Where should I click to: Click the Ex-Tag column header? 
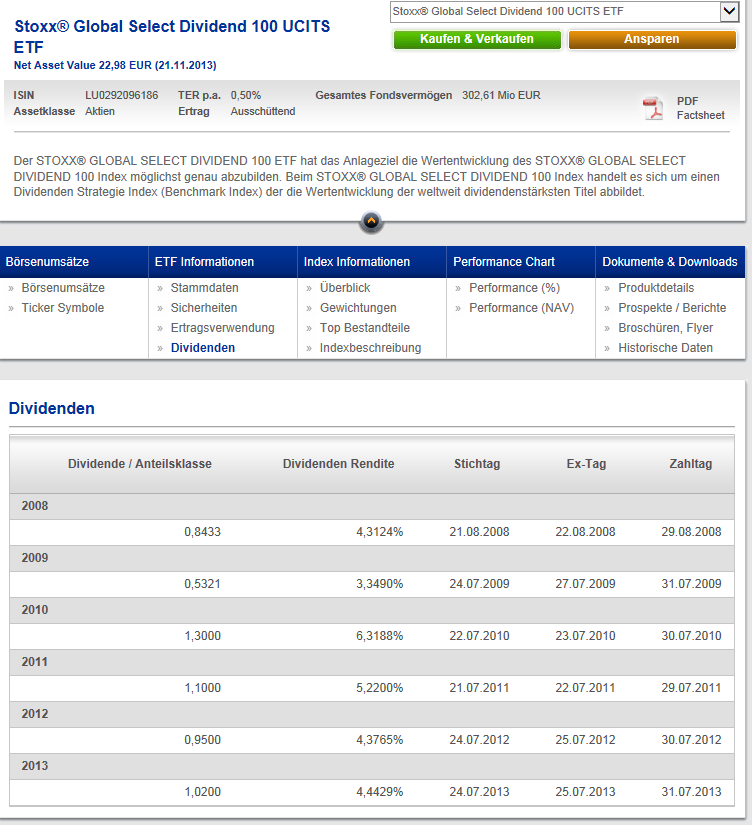[x=586, y=464]
